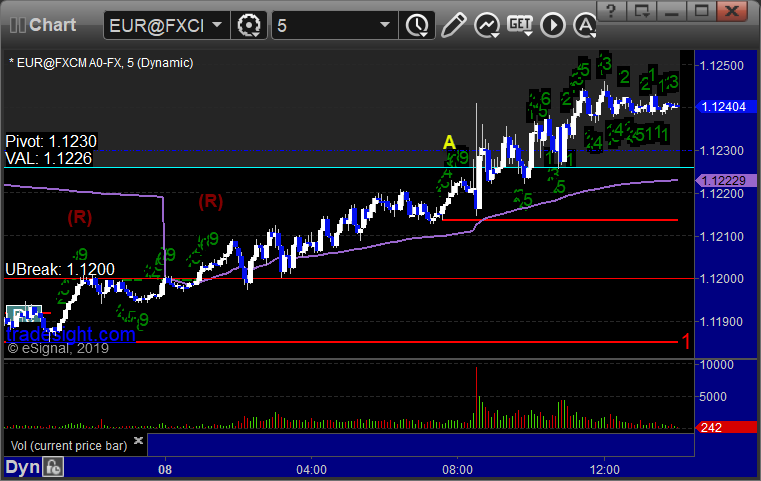Click the current price tag 1.12404
This screenshot has height=481, width=761.
(726, 107)
